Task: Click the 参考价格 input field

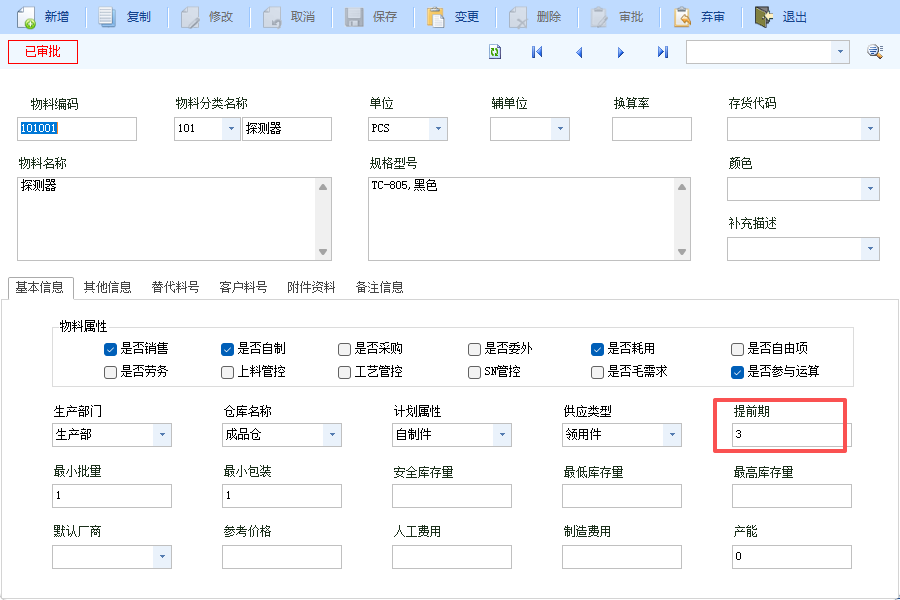Action: 282,557
